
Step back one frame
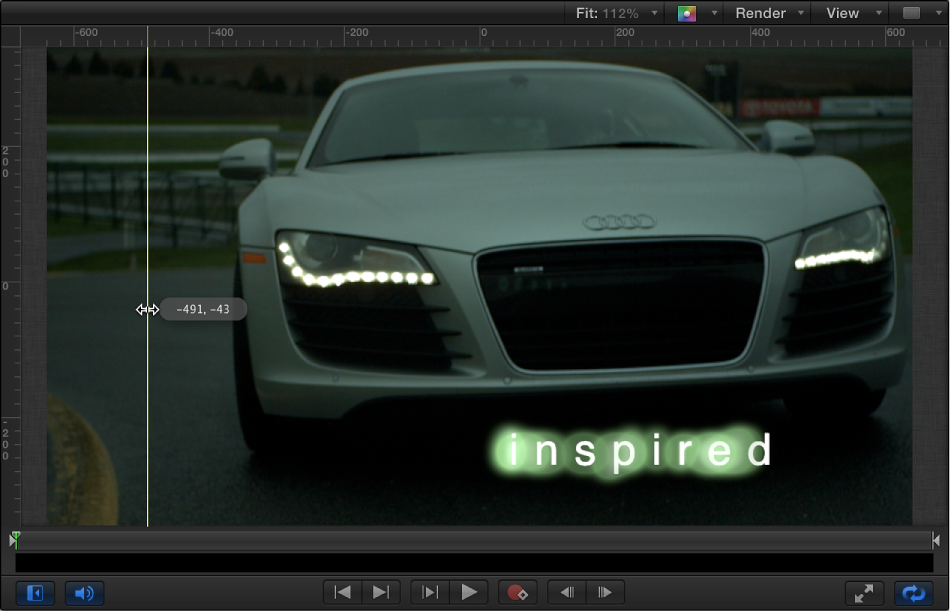pos(567,592)
